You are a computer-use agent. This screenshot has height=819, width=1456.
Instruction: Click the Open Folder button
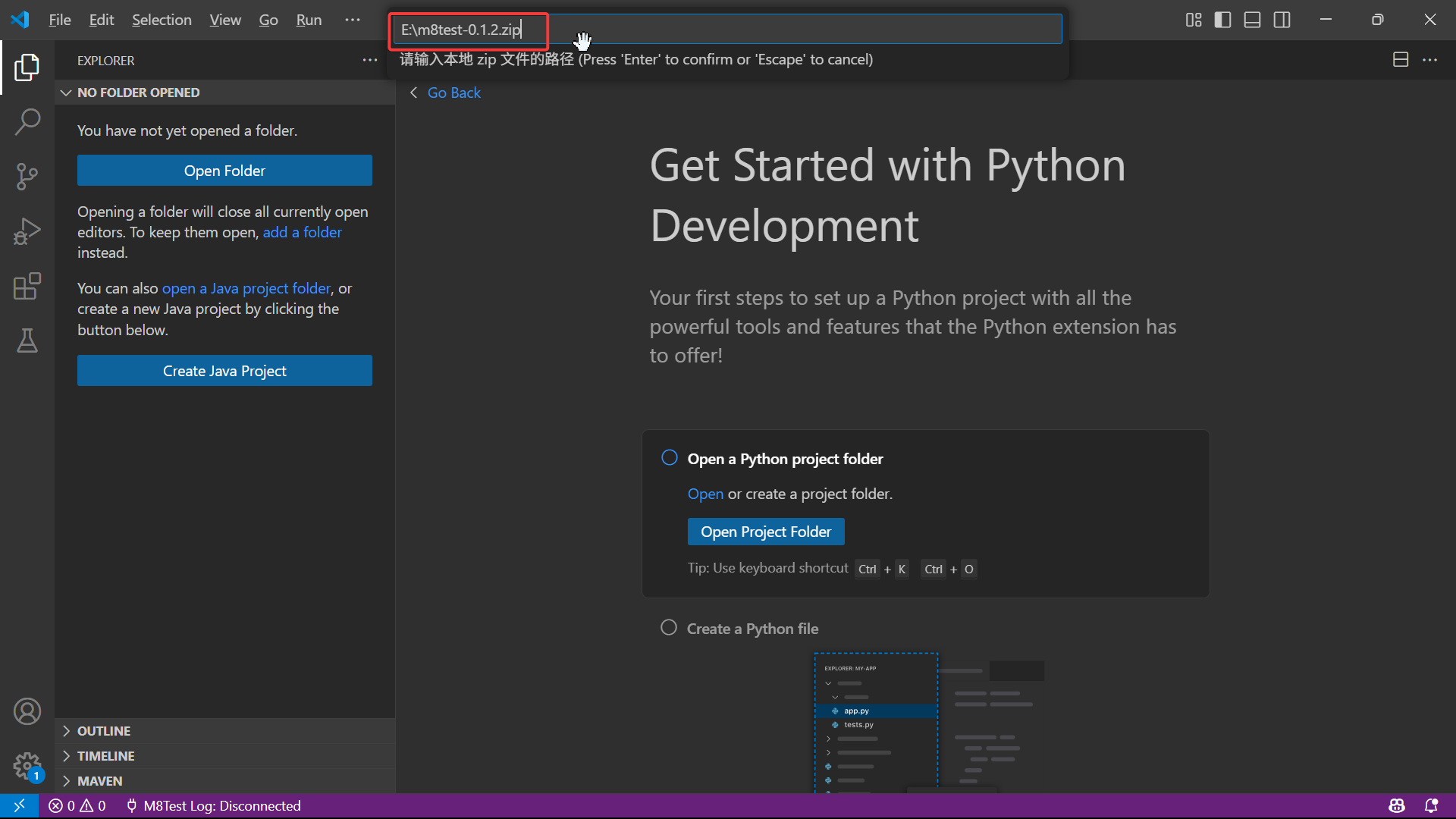224,171
